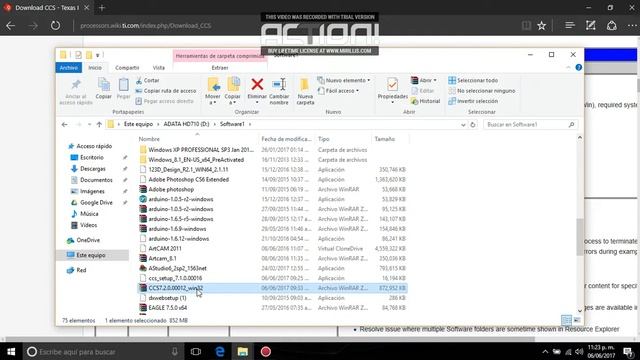Image resolution: width=640 pixels, height=360 pixels.
Task: Click Este equipo in address breadcrumb
Action: [x=138, y=124]
